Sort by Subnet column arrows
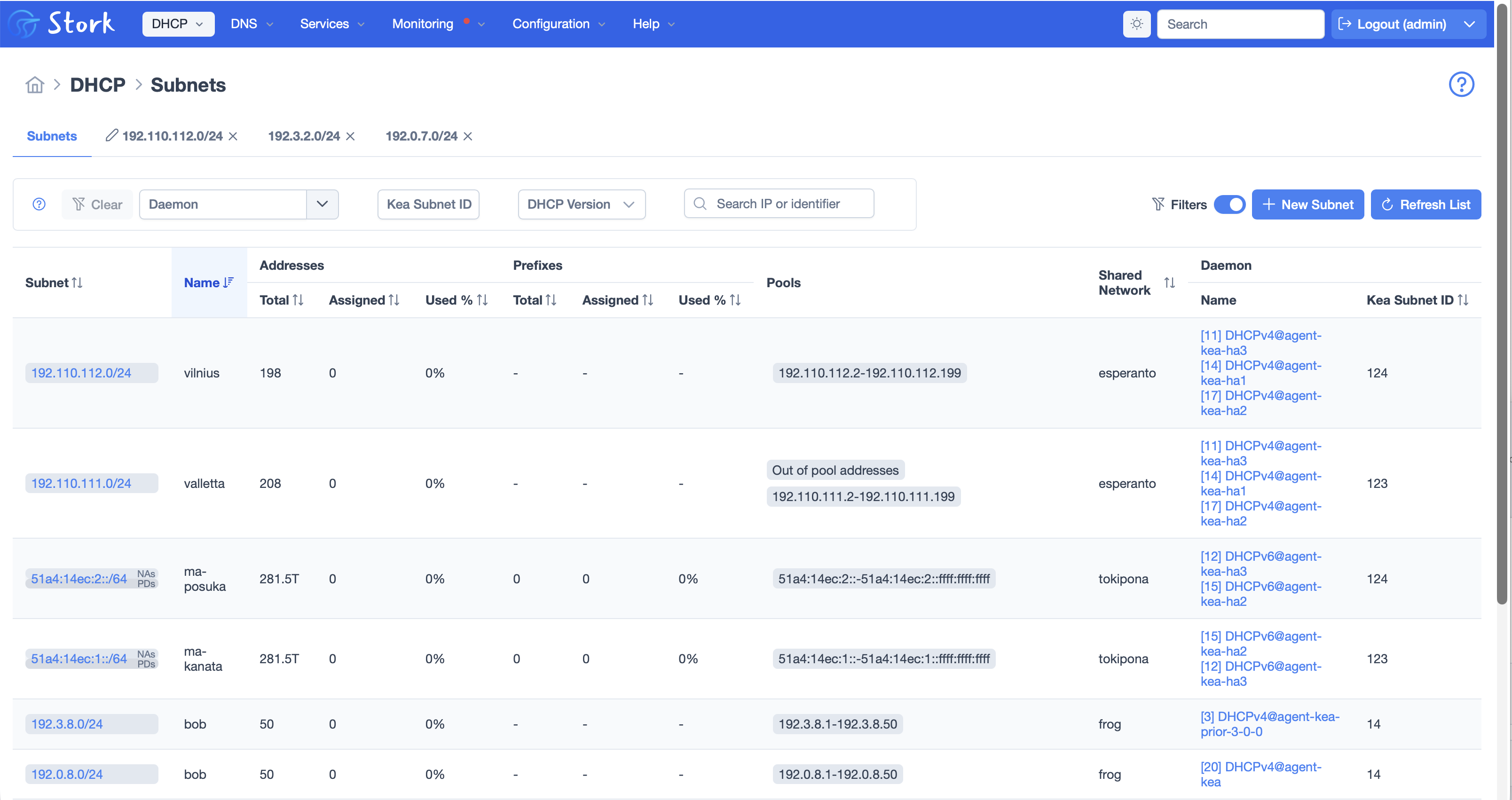This screenshot has height=800, width=1512. pos(78,283)
